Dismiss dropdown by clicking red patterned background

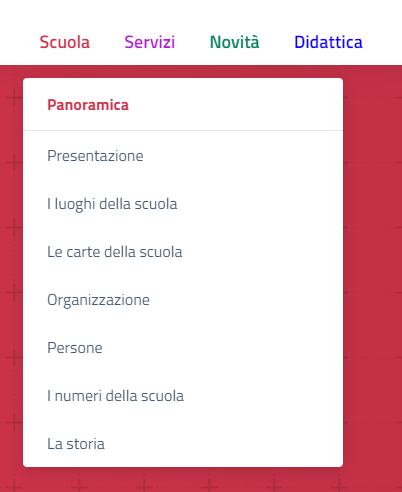click(372, 267)
